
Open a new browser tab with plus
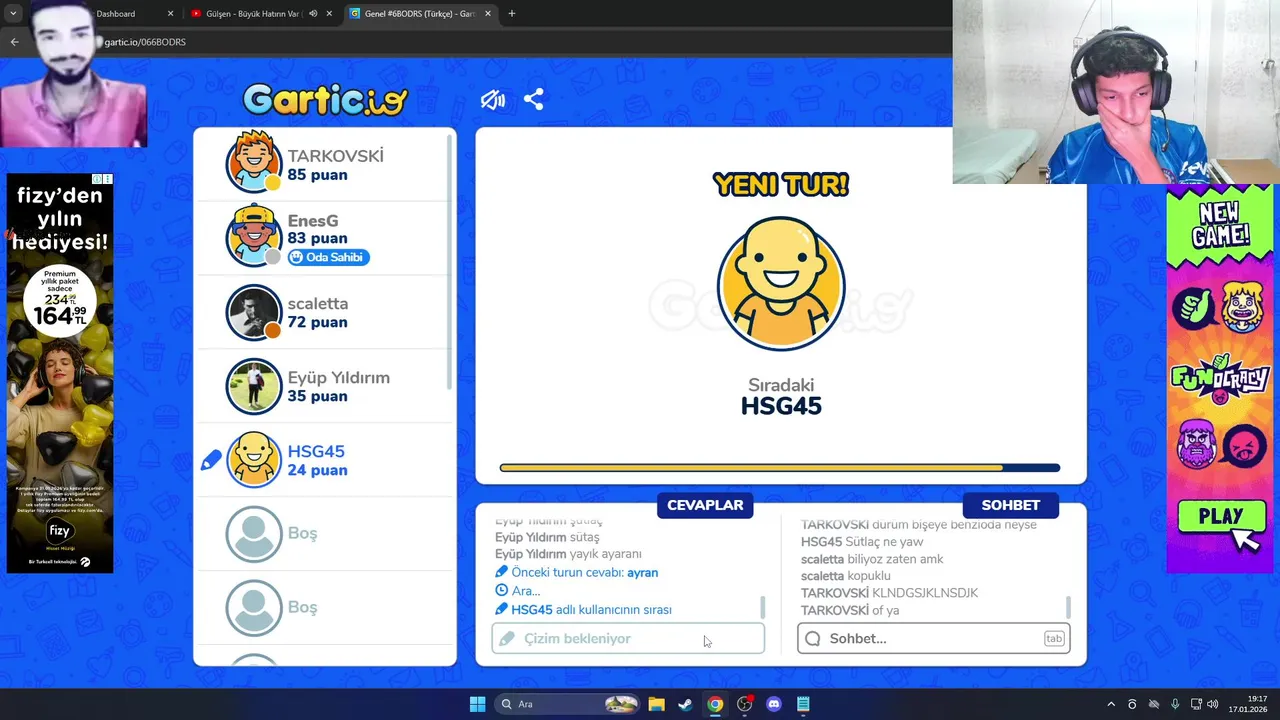tap(512, 14)
